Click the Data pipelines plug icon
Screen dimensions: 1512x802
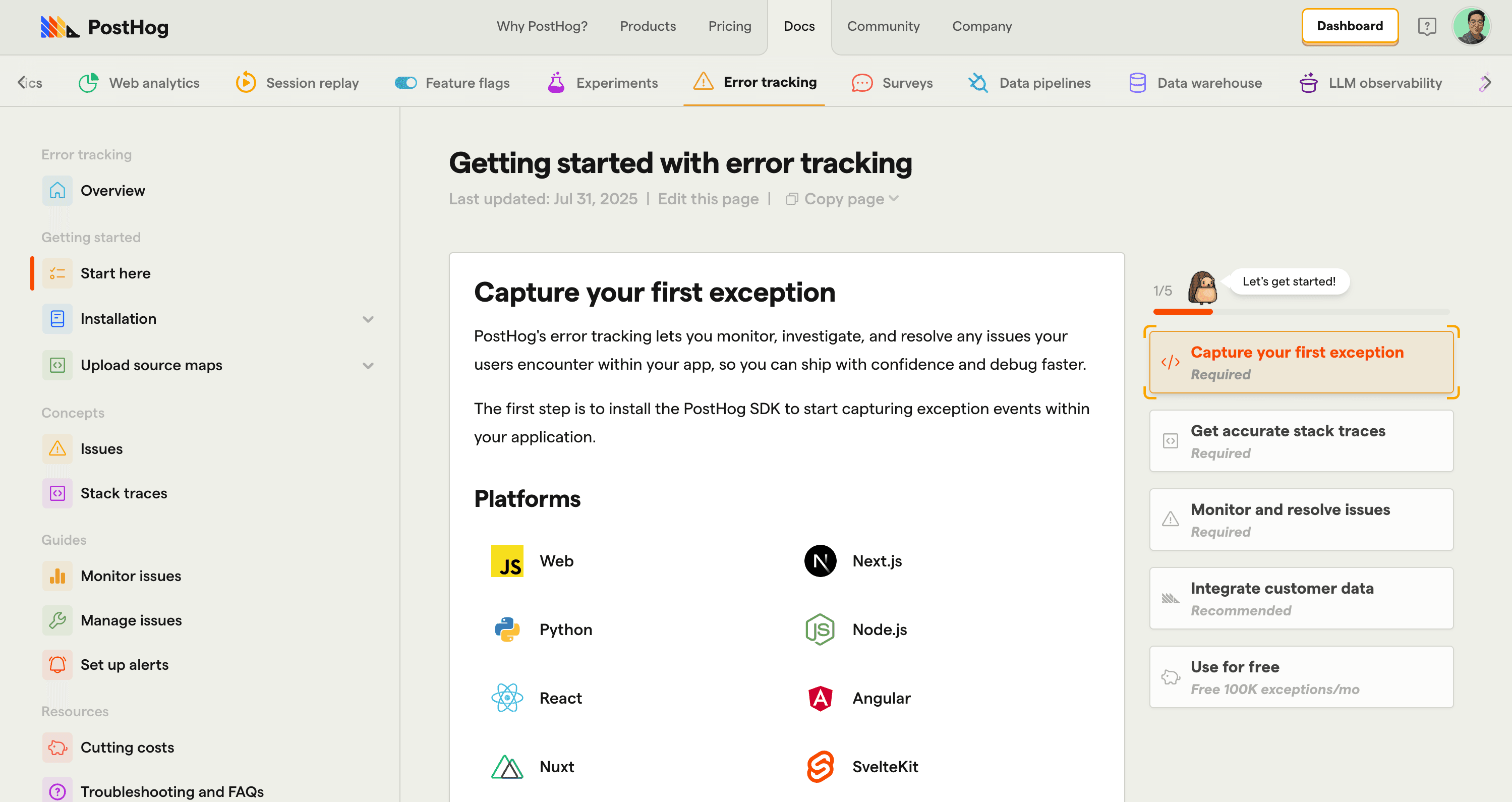978,83
